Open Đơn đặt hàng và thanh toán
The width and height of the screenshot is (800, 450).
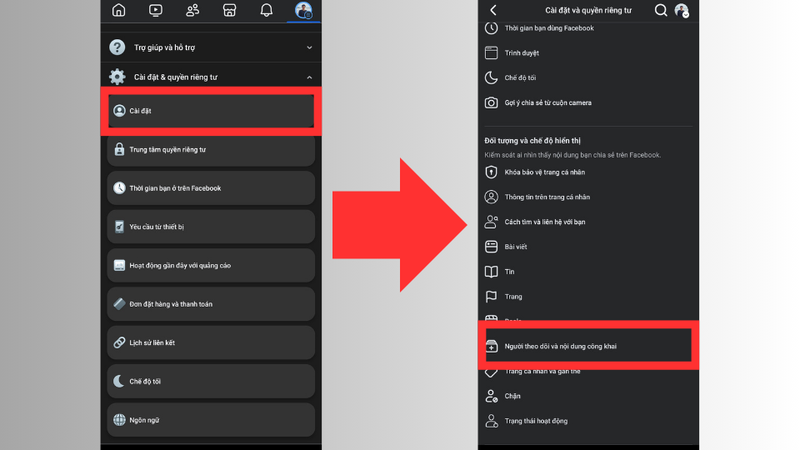pos(211,304)
